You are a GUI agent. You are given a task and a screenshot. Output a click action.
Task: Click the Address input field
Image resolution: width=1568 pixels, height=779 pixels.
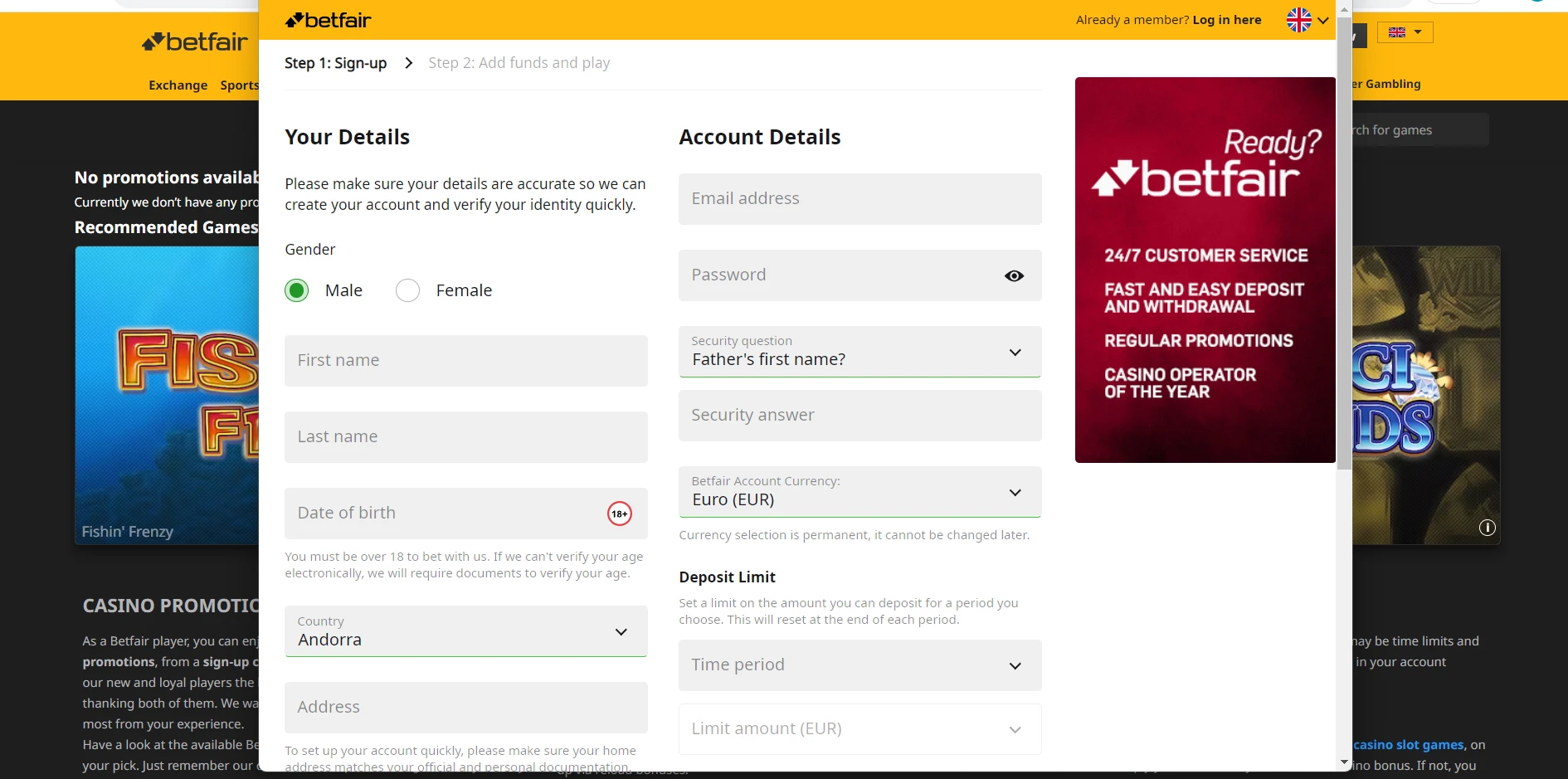coord(465,708)
